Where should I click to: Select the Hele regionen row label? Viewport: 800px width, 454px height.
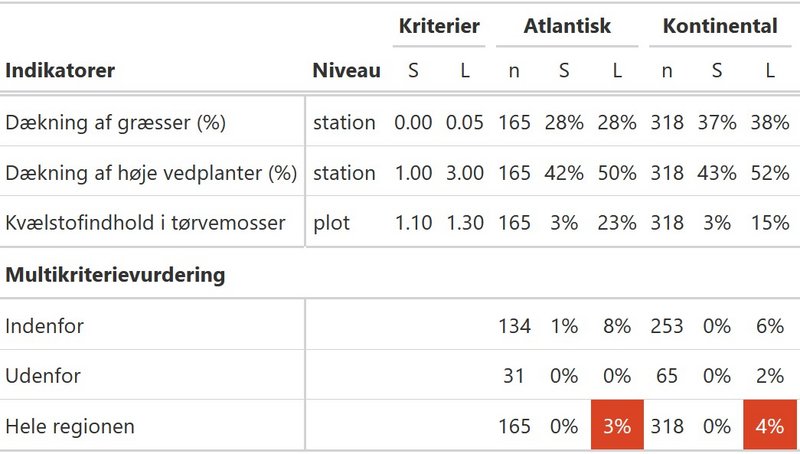tap(70, 426)
